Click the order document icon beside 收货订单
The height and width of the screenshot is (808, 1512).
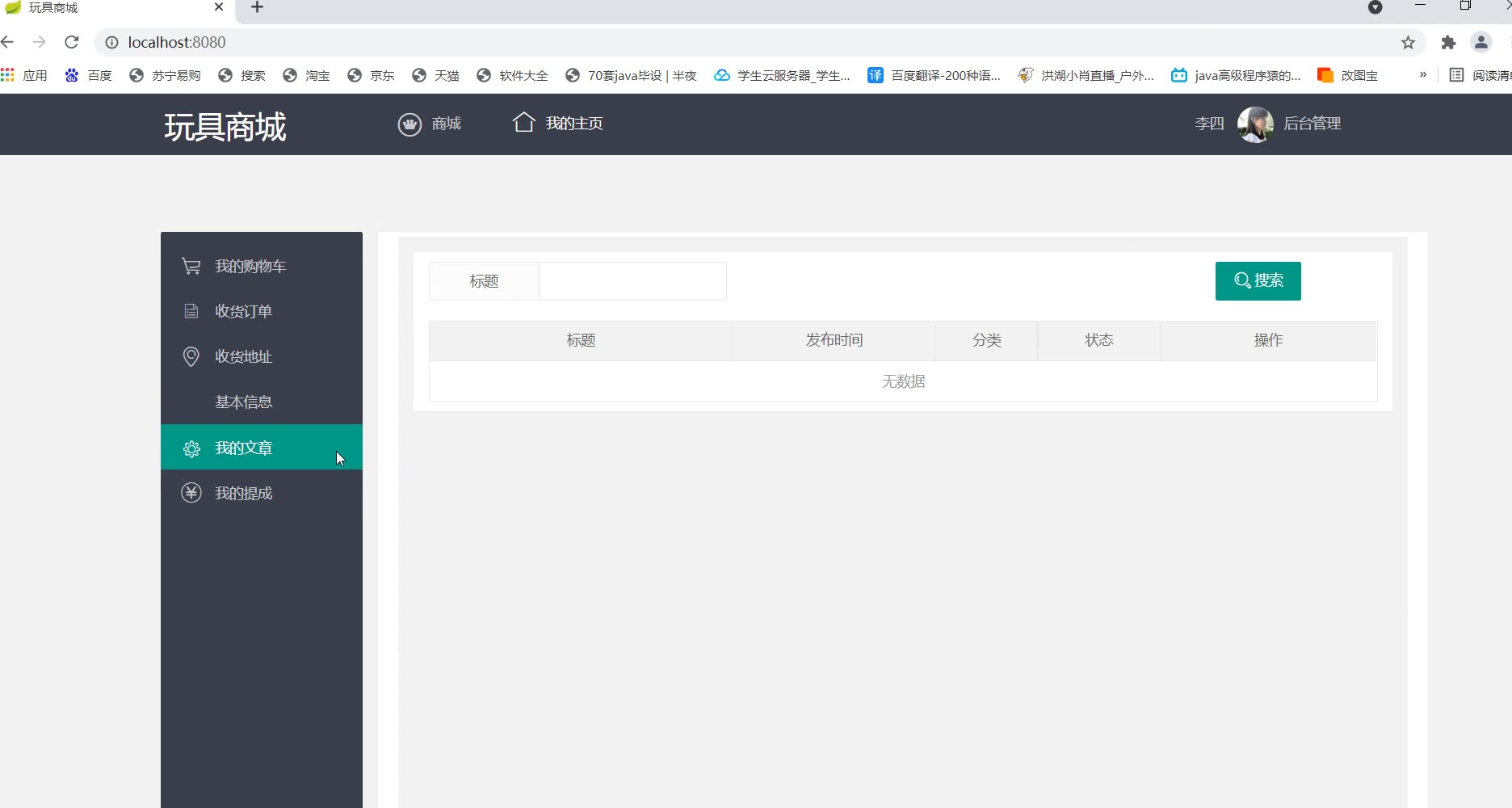191,311
